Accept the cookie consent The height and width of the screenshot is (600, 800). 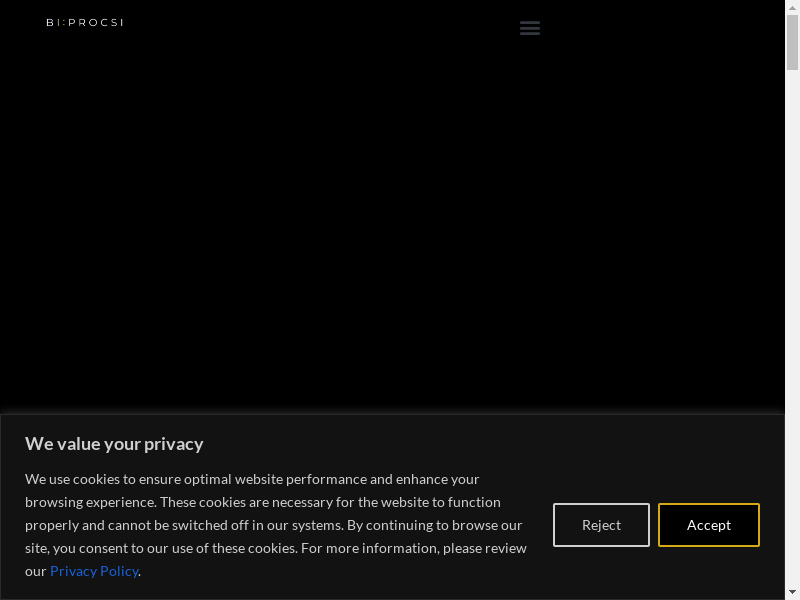point(708,525)
